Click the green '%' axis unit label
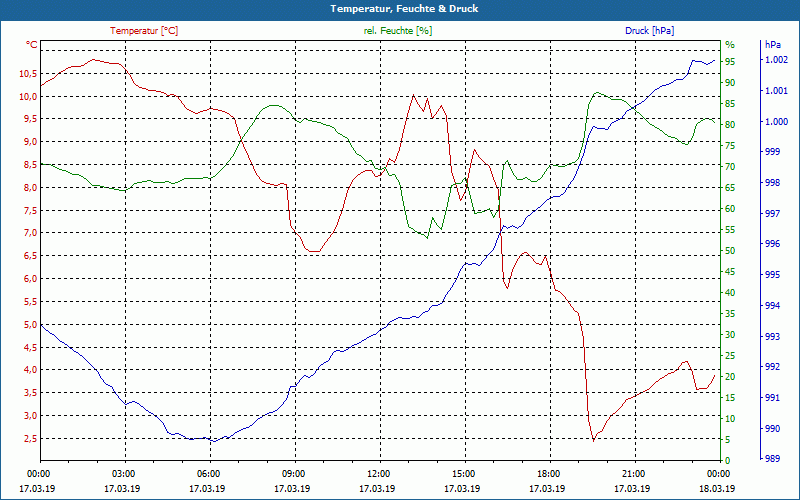 [730, 45]
